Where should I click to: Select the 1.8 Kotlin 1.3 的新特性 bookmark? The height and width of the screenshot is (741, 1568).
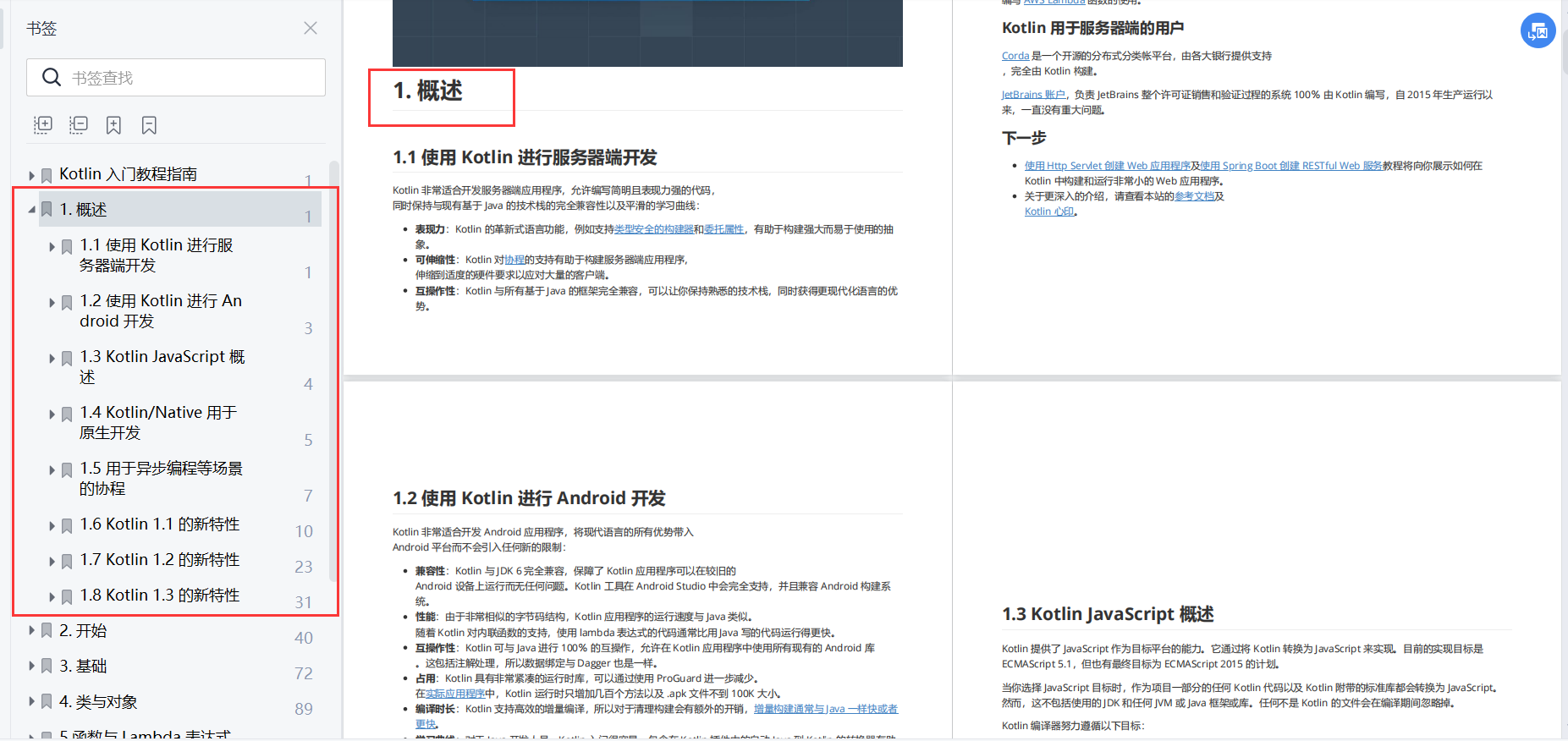(x=160, y=596)
